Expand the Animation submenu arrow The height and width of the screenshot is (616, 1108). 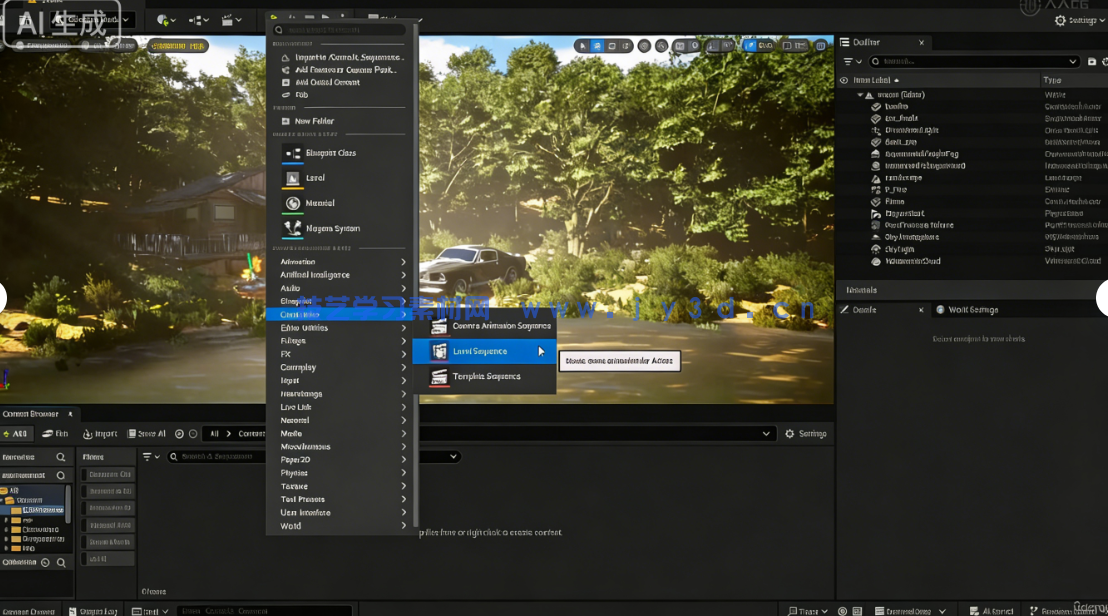pos(404,262)
